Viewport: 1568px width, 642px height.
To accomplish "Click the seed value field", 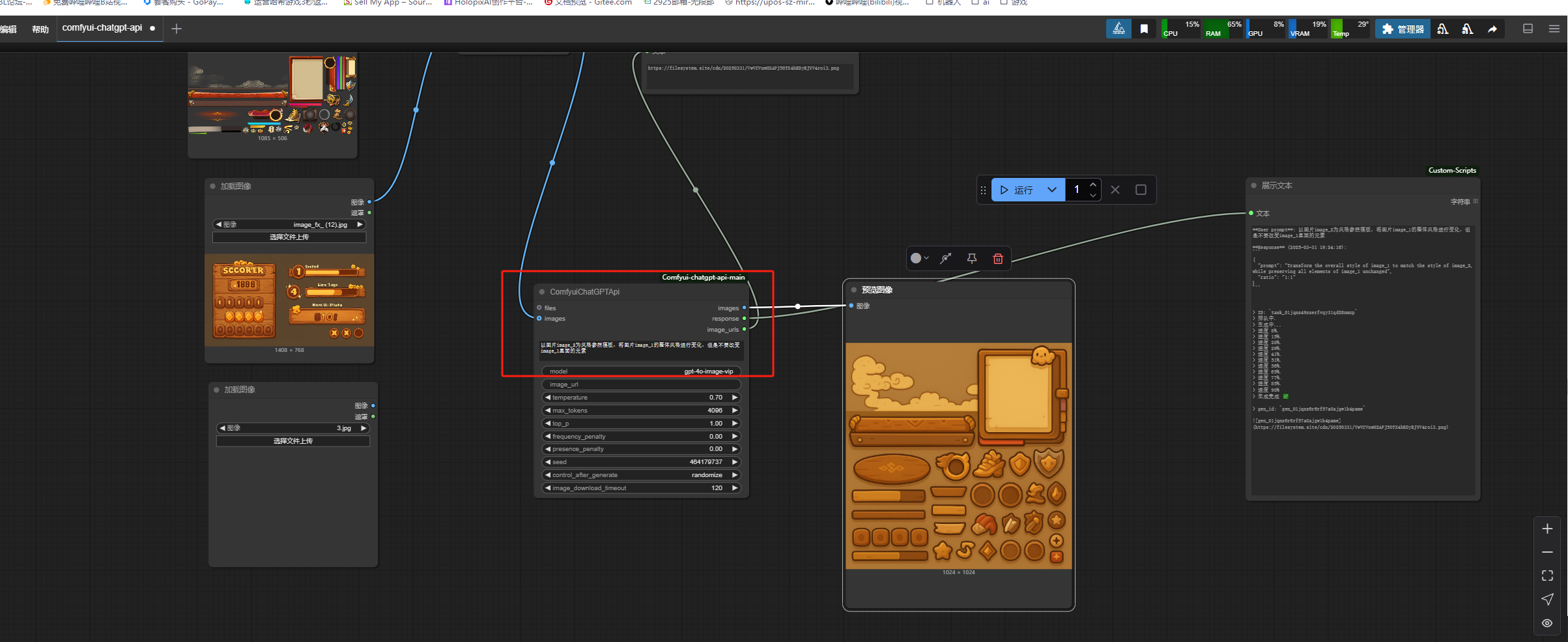I will pos(641,462).
